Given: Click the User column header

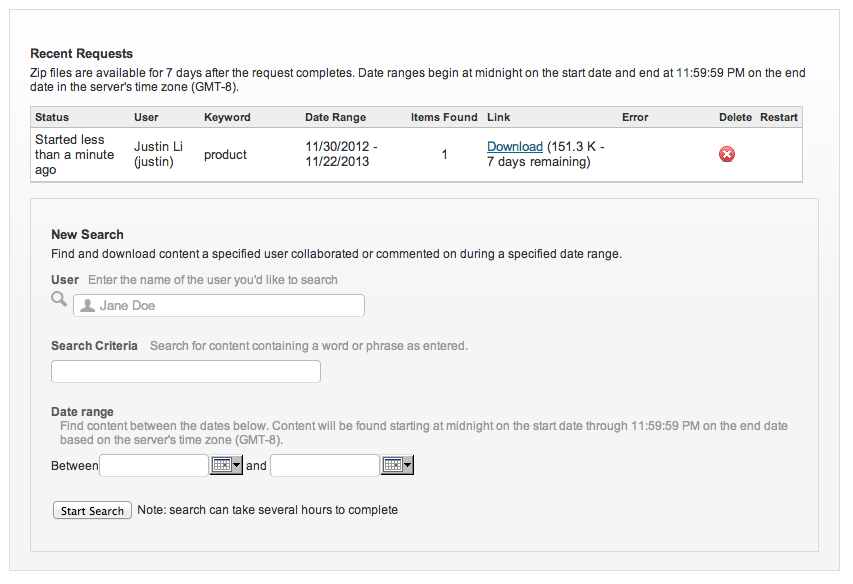Looking at the screenshot, I should (146, 117).
